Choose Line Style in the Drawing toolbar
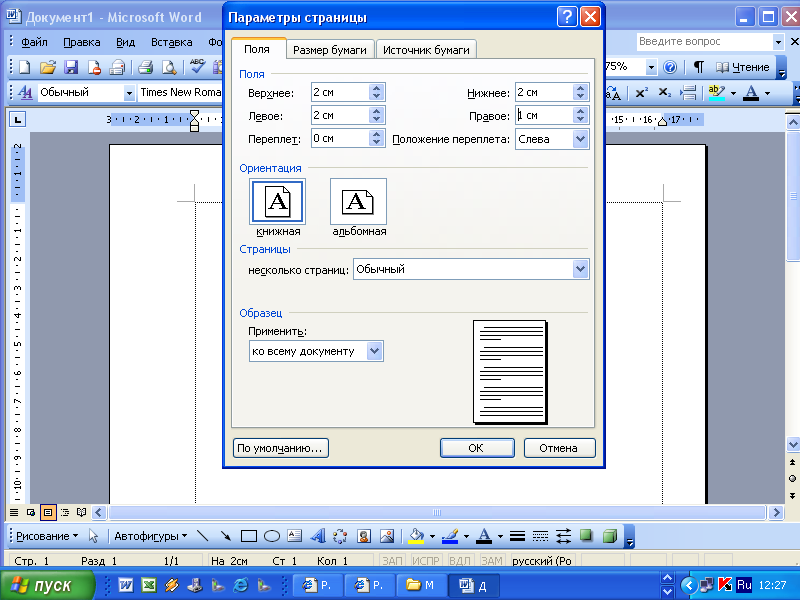 pos(517,536)
